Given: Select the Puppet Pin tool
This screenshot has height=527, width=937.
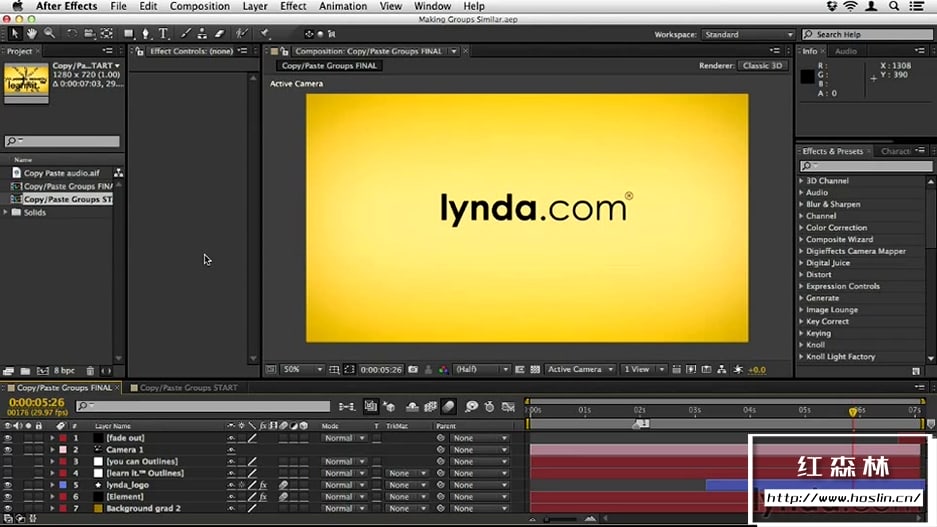Looking at the screenshot, I should pos(265,34).
